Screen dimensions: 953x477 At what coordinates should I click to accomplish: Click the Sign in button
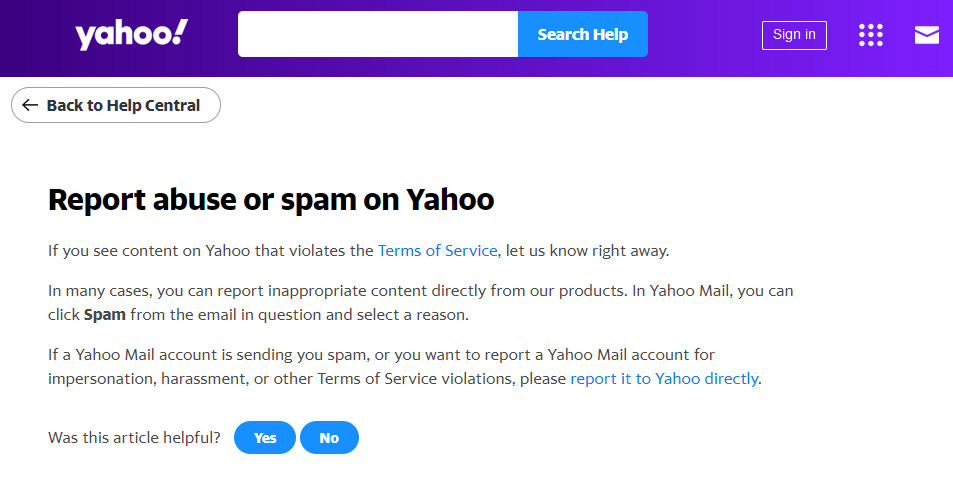(794, 35)
